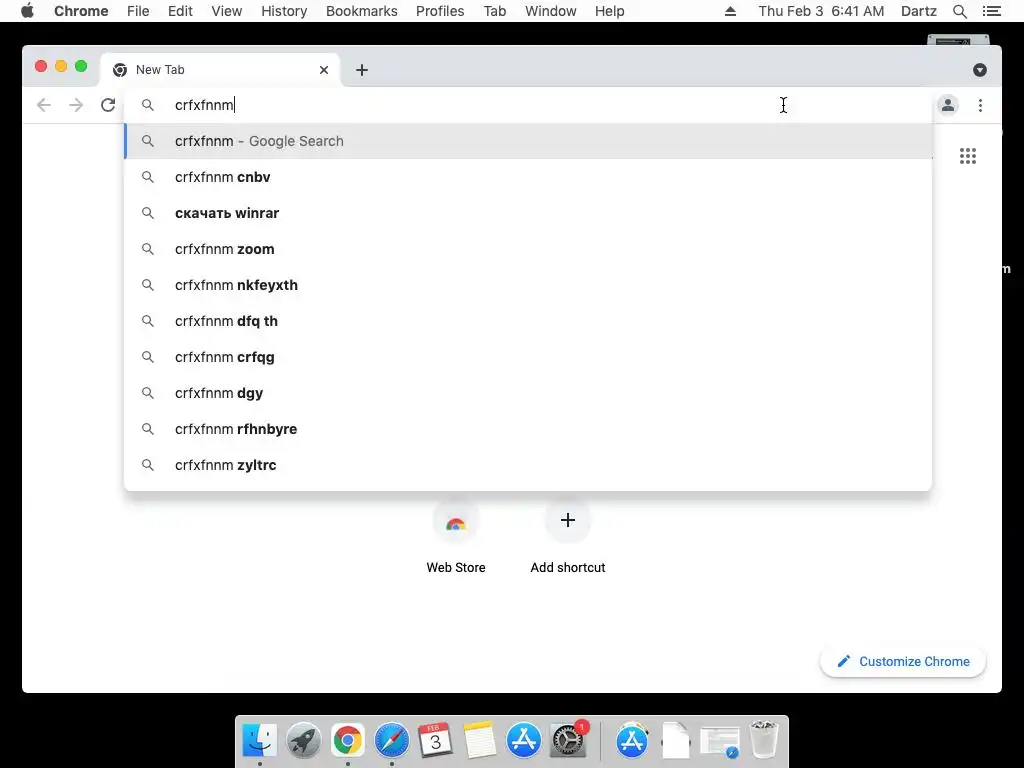Open the three-dot Chrome menu
Viewport: 1024px width, 768px height.
[x=980, y=105]
